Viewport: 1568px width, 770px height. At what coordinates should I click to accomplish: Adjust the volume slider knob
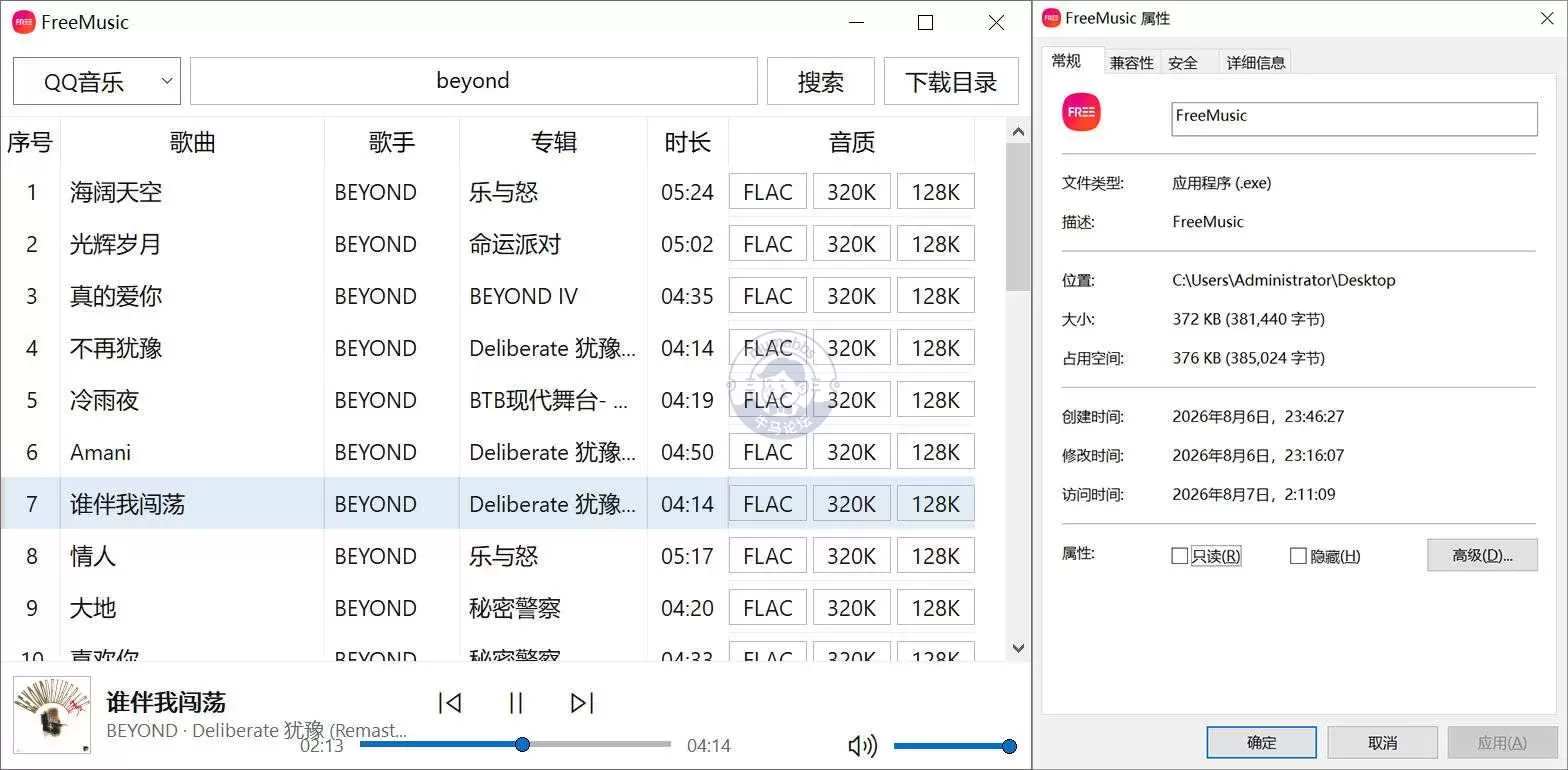click(1009, 746)
